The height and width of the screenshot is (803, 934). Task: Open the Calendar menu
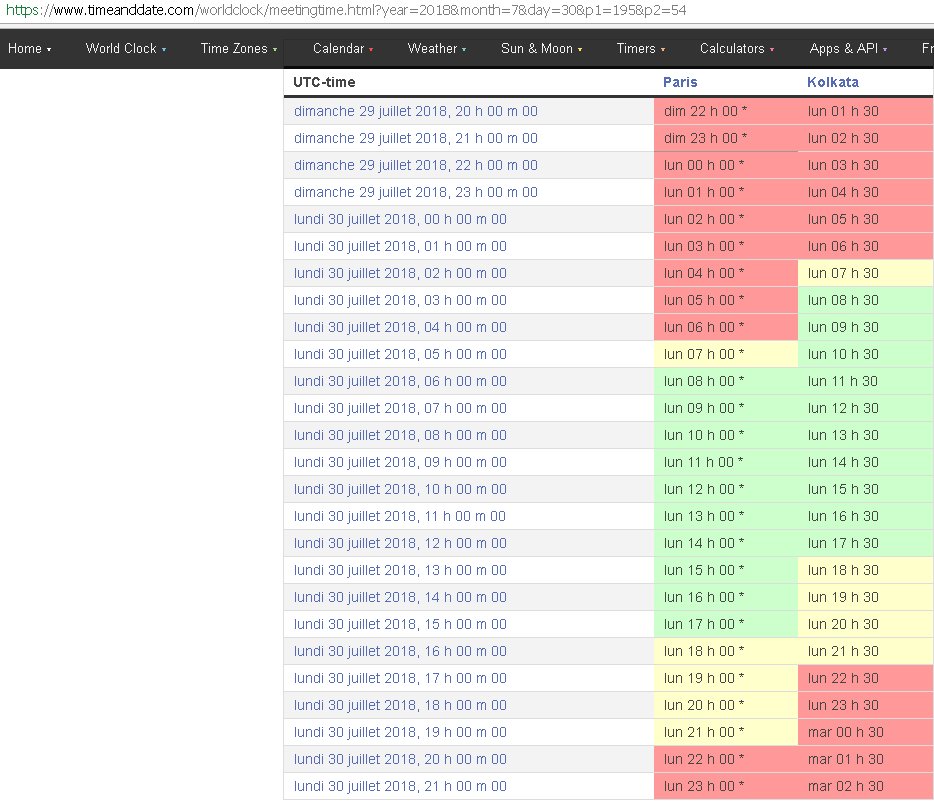click(x=343, y=49)
